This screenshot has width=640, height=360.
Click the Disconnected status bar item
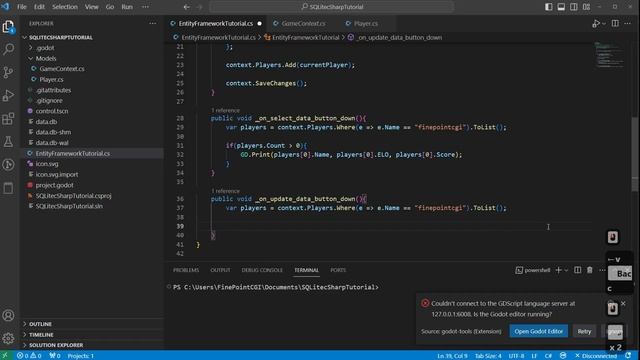pyautogui.click(x=596, y=356)
